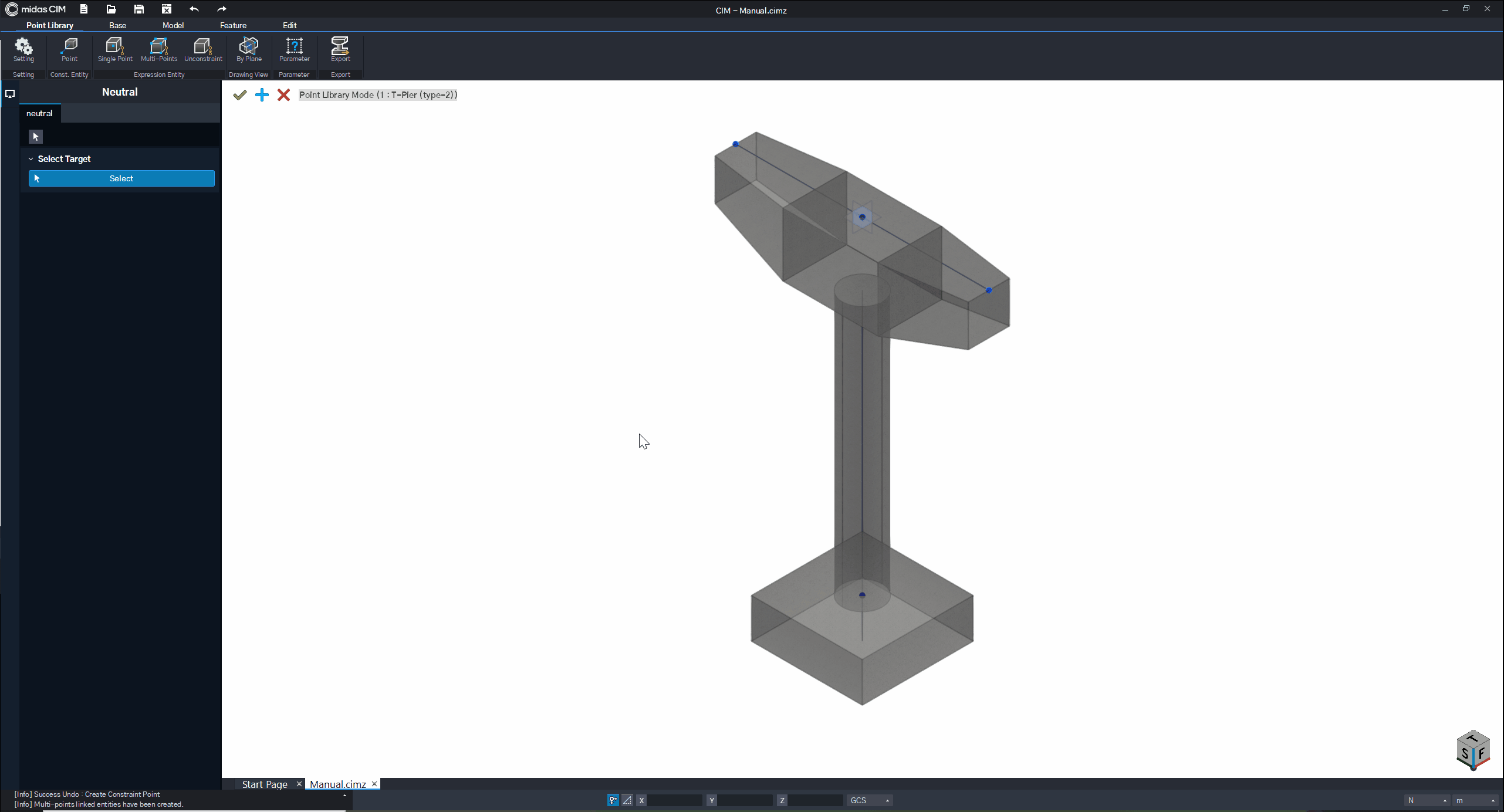Activate the Single Point expression tool
This screenshot has height=812, width=1504.
[x=115, y=50]
